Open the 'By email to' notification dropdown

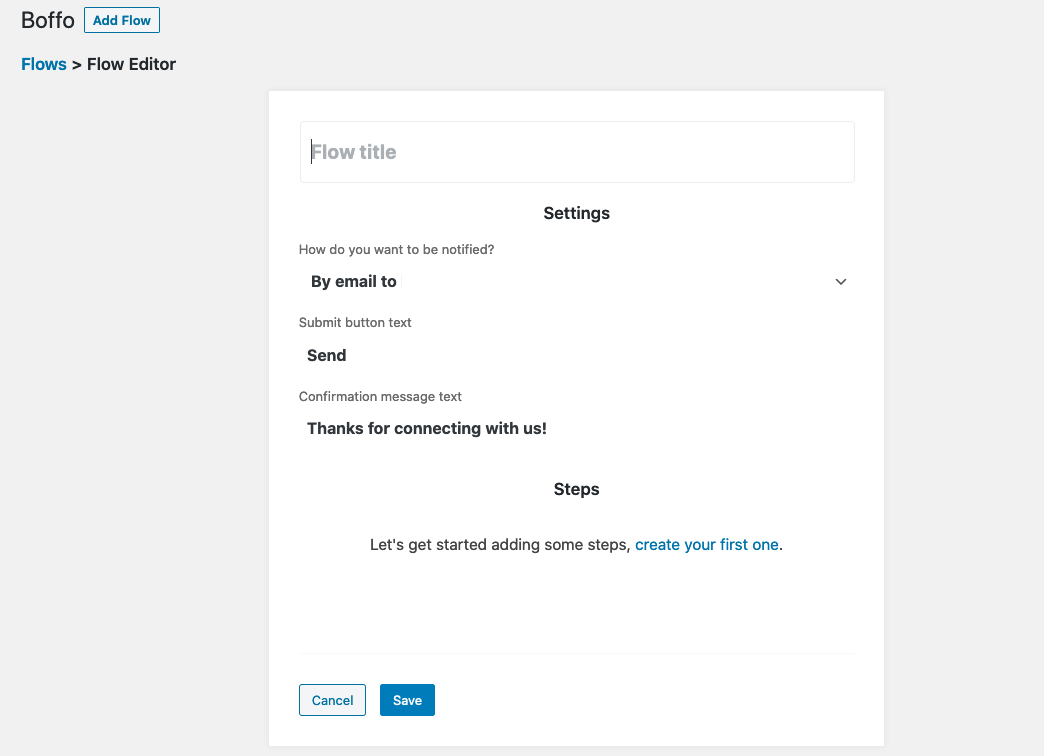[x=577, y=282]
